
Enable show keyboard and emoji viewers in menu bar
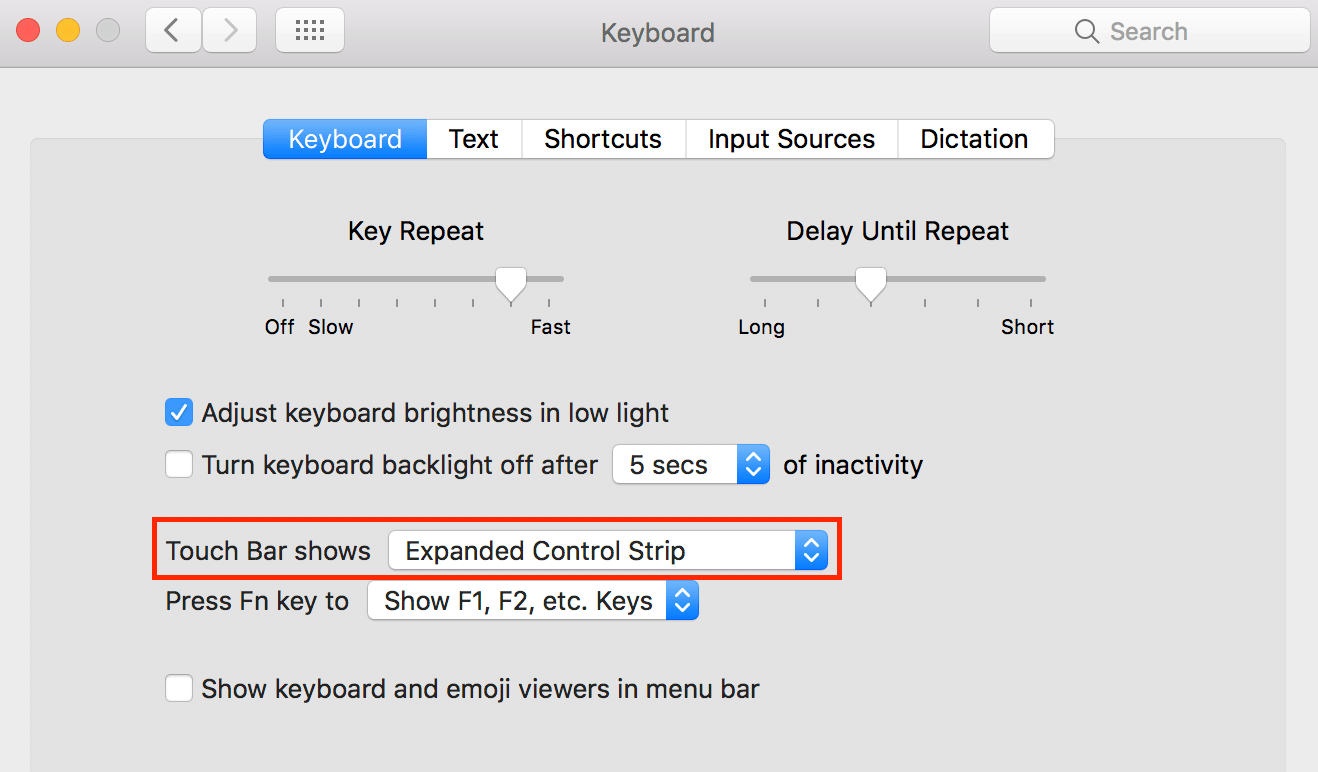(178, 688)
